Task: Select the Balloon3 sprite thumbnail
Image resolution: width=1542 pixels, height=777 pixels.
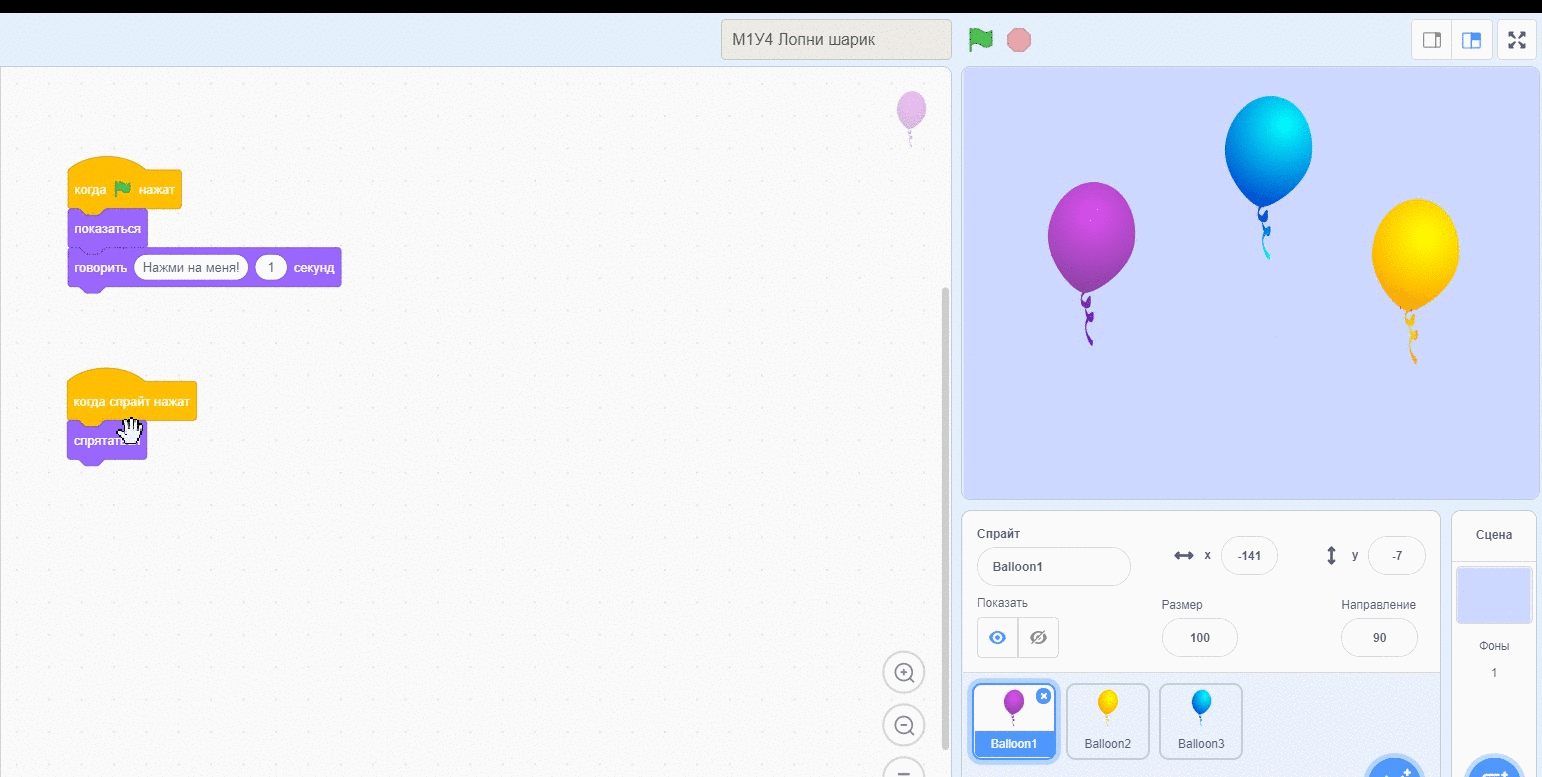Action: pos(1200,720)
